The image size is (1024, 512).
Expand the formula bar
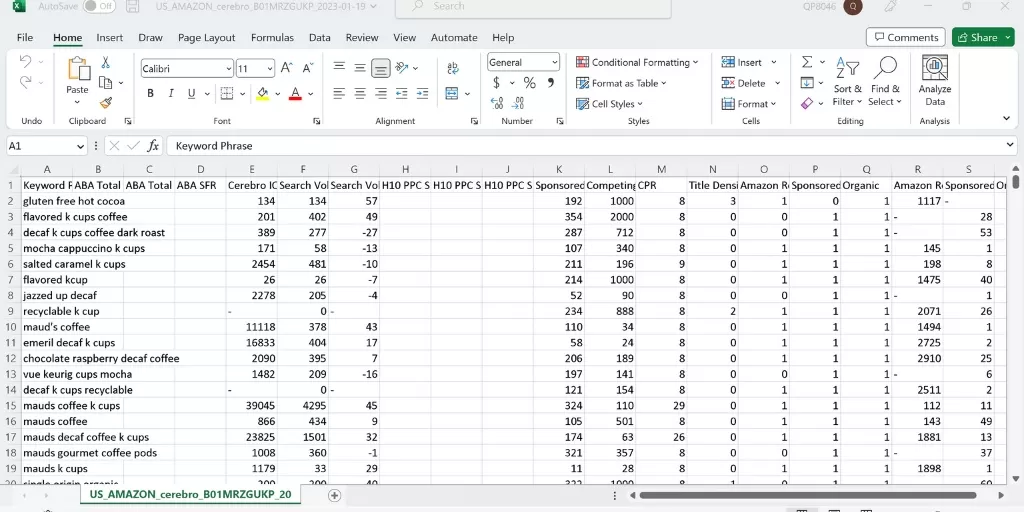pyautogui.click(x=1011, y=146)
